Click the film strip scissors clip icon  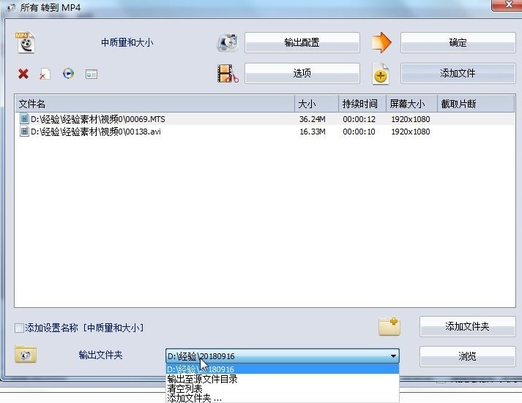pos(228,73)
